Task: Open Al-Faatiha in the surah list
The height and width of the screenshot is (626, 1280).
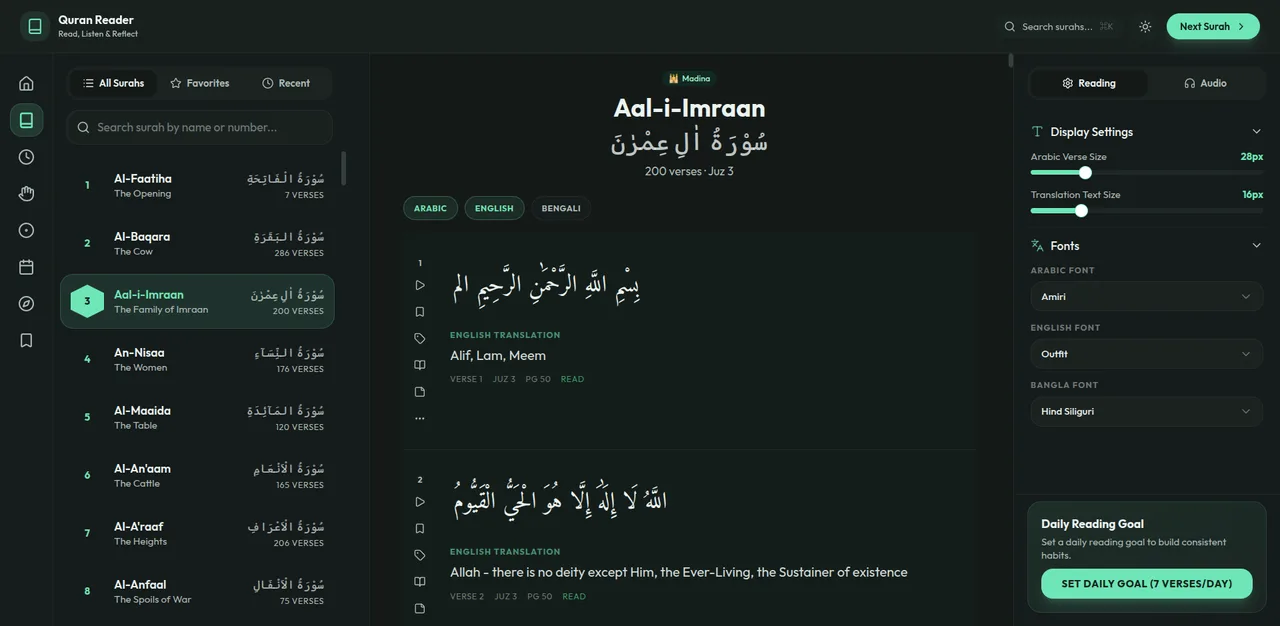Action: point(197,185)
